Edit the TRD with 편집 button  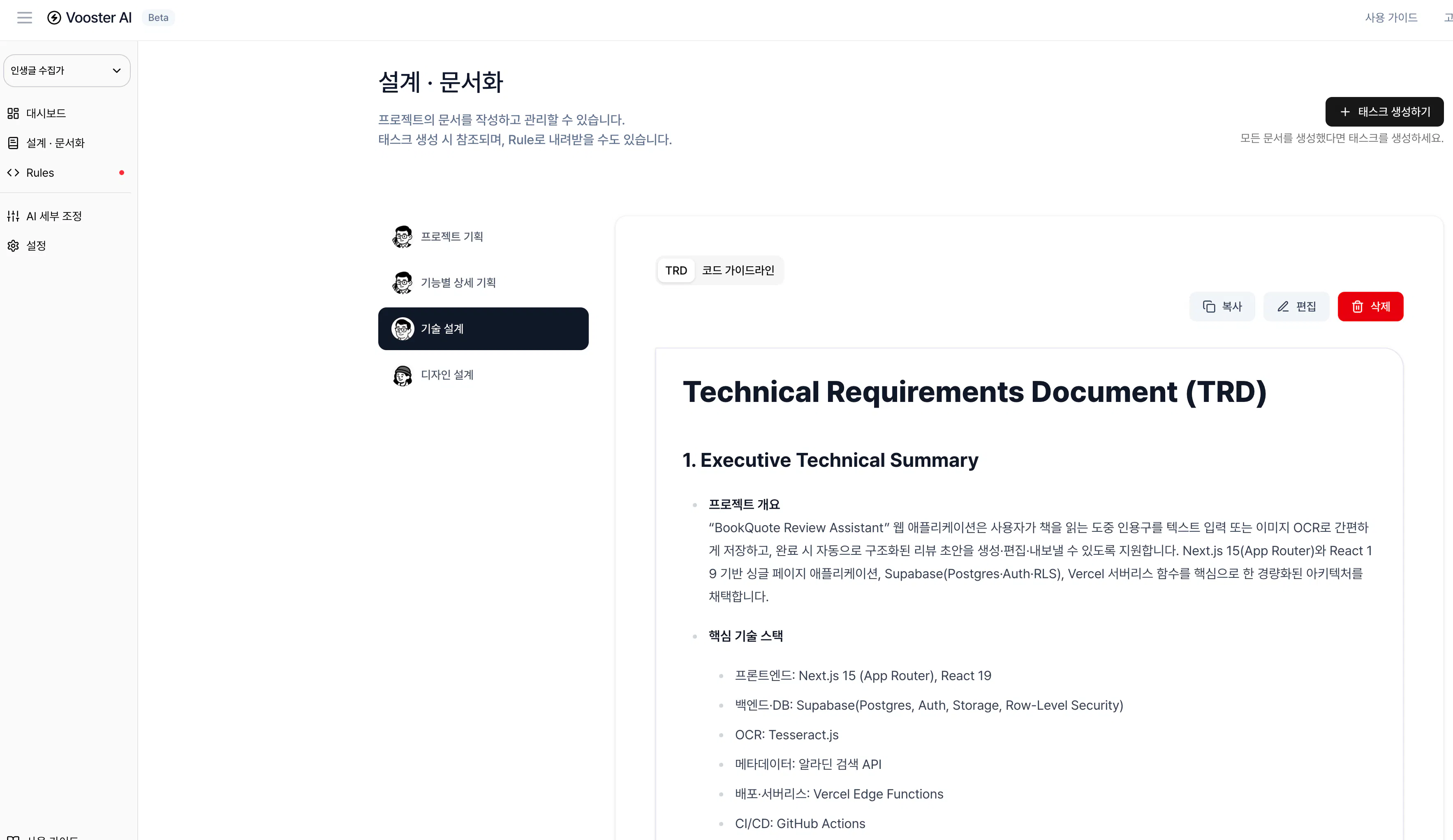tap(1296, 306)
